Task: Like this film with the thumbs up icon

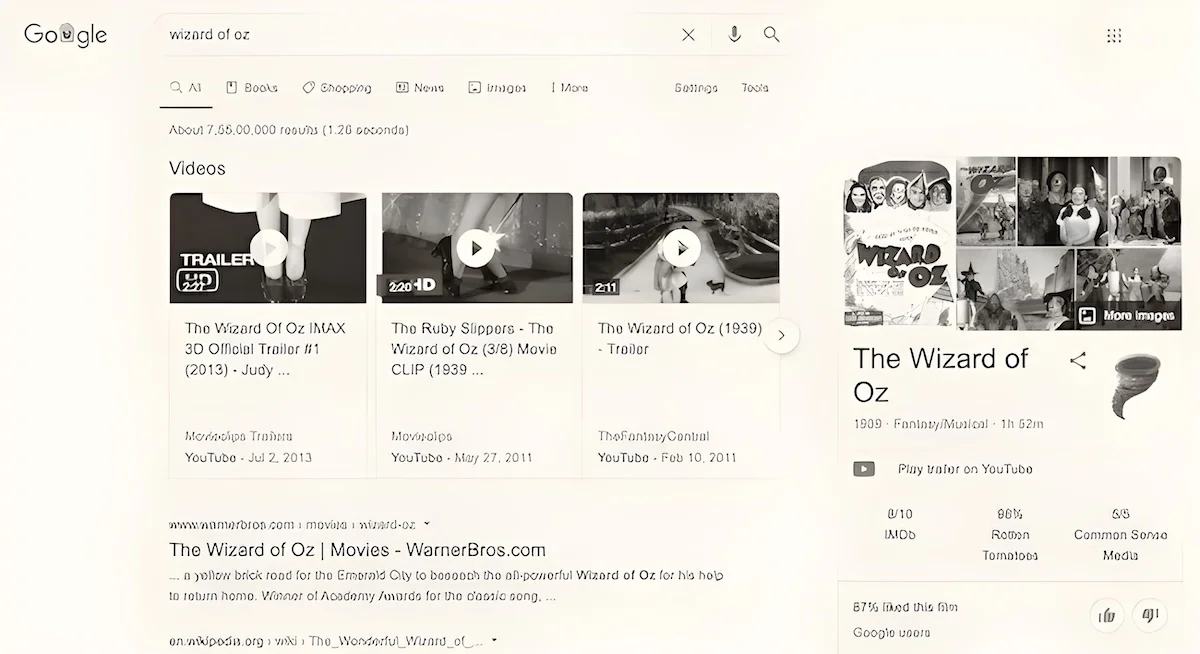Action: point(1107,615)
